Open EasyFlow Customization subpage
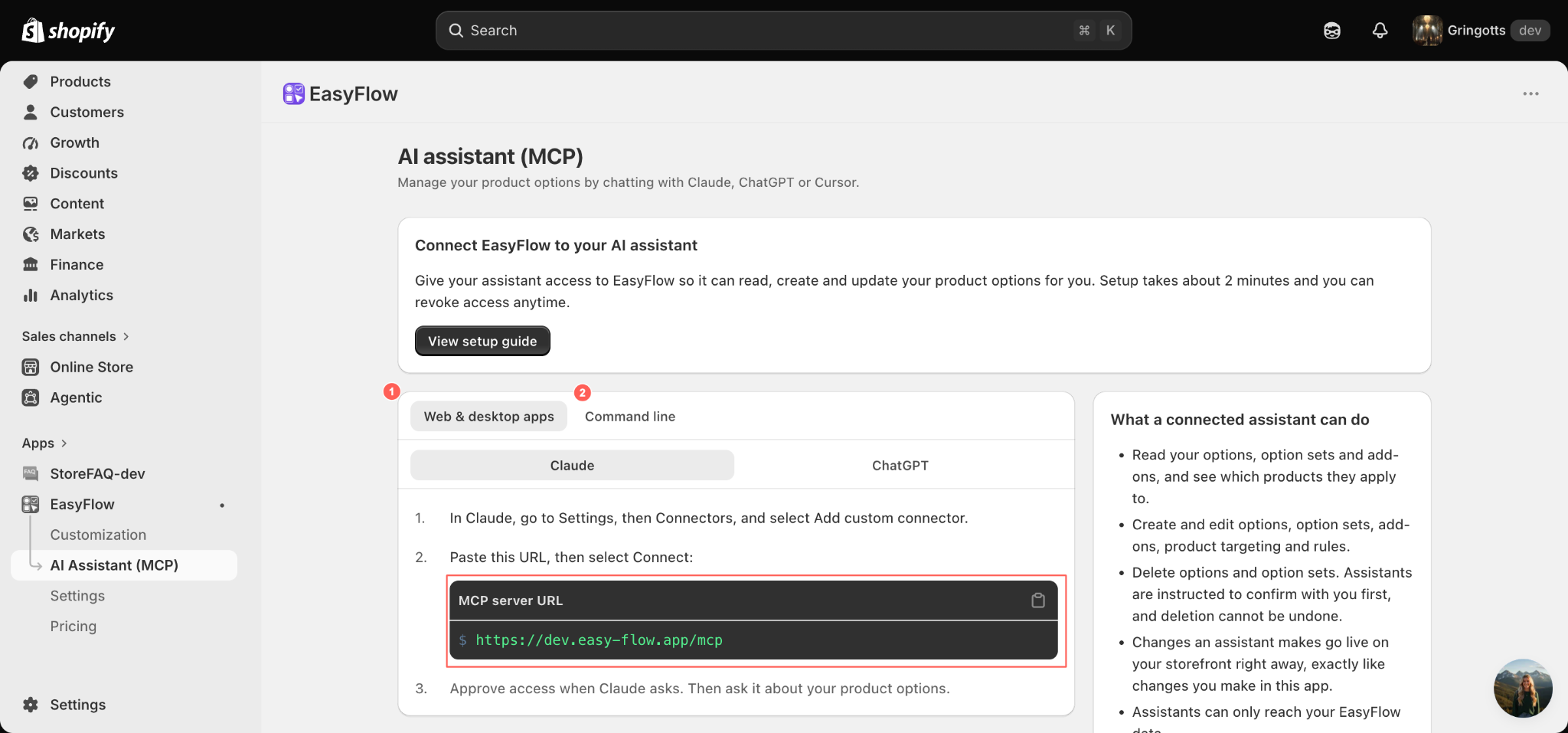1568x733 pixels. [98, 535]
